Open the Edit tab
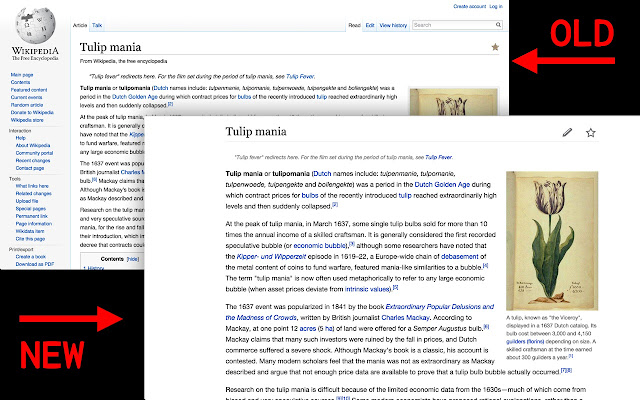This screenshot has height=400, width=640. click(370, 25)
